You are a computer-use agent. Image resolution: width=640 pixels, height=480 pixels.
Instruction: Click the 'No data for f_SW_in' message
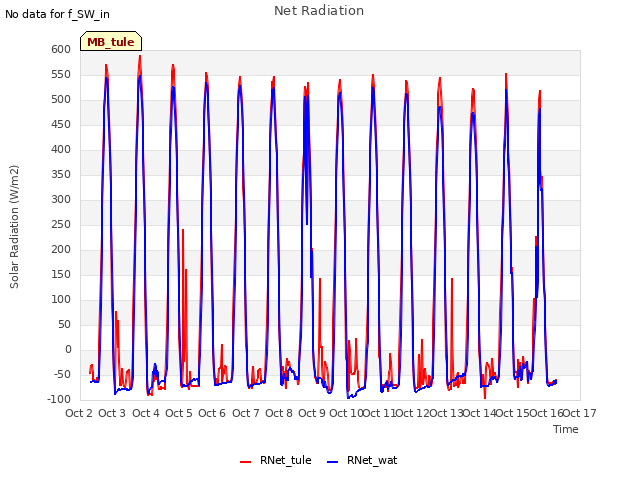click(57, 14)
